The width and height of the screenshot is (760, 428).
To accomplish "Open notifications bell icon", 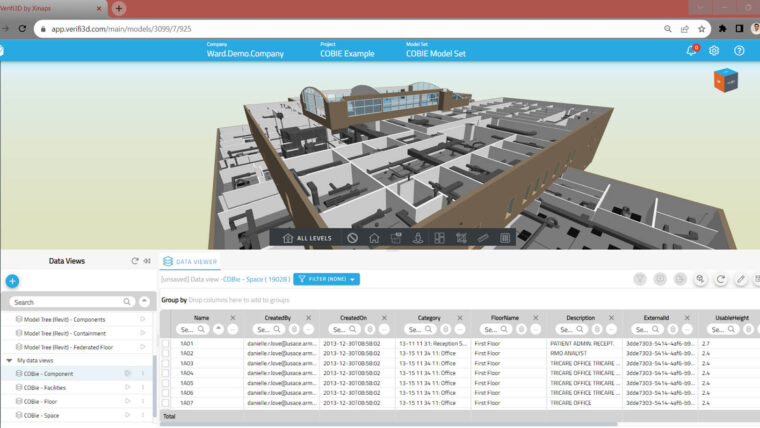I will pos(690,50).
